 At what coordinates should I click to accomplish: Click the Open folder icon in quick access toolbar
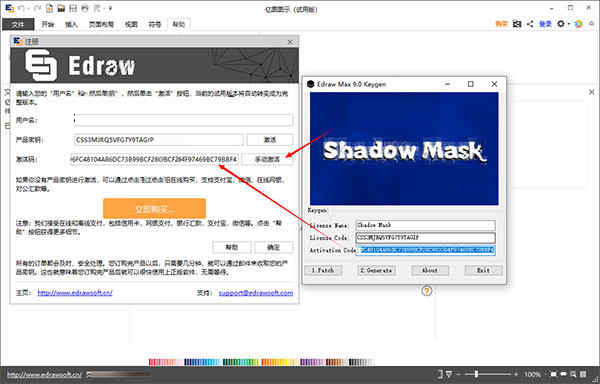[x=61, y=8]
